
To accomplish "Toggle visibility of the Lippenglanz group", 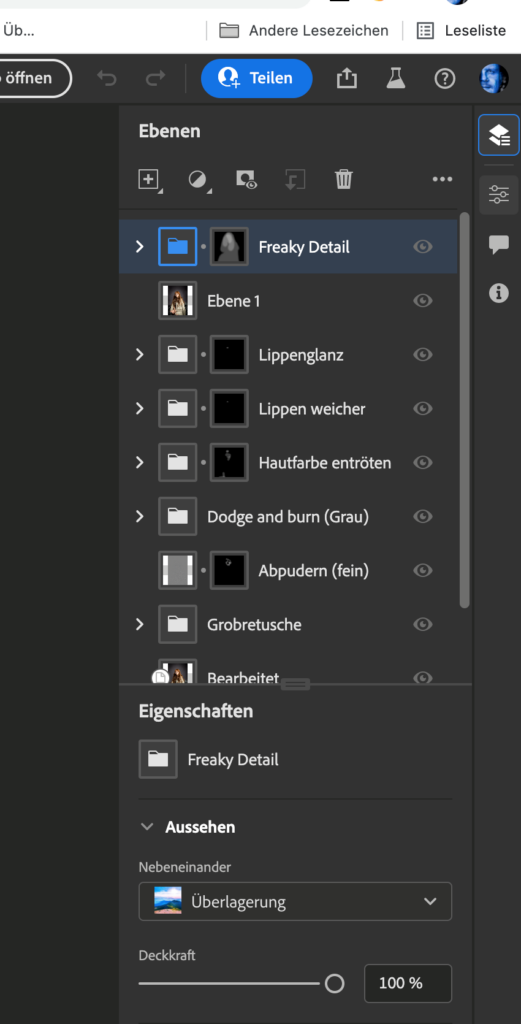I will click(422, 355).
